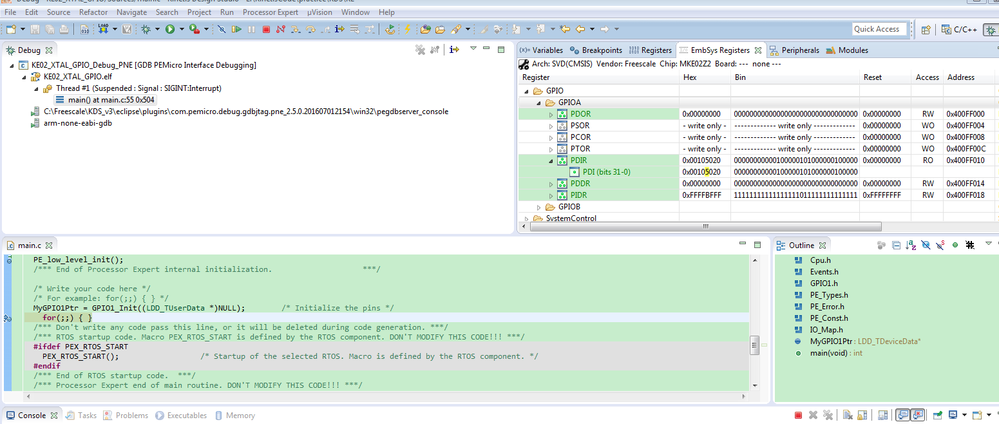This screenshot has height=424, width=999.
Task: Click the Console Terminate red square
Action: click(x=798, y=415)
